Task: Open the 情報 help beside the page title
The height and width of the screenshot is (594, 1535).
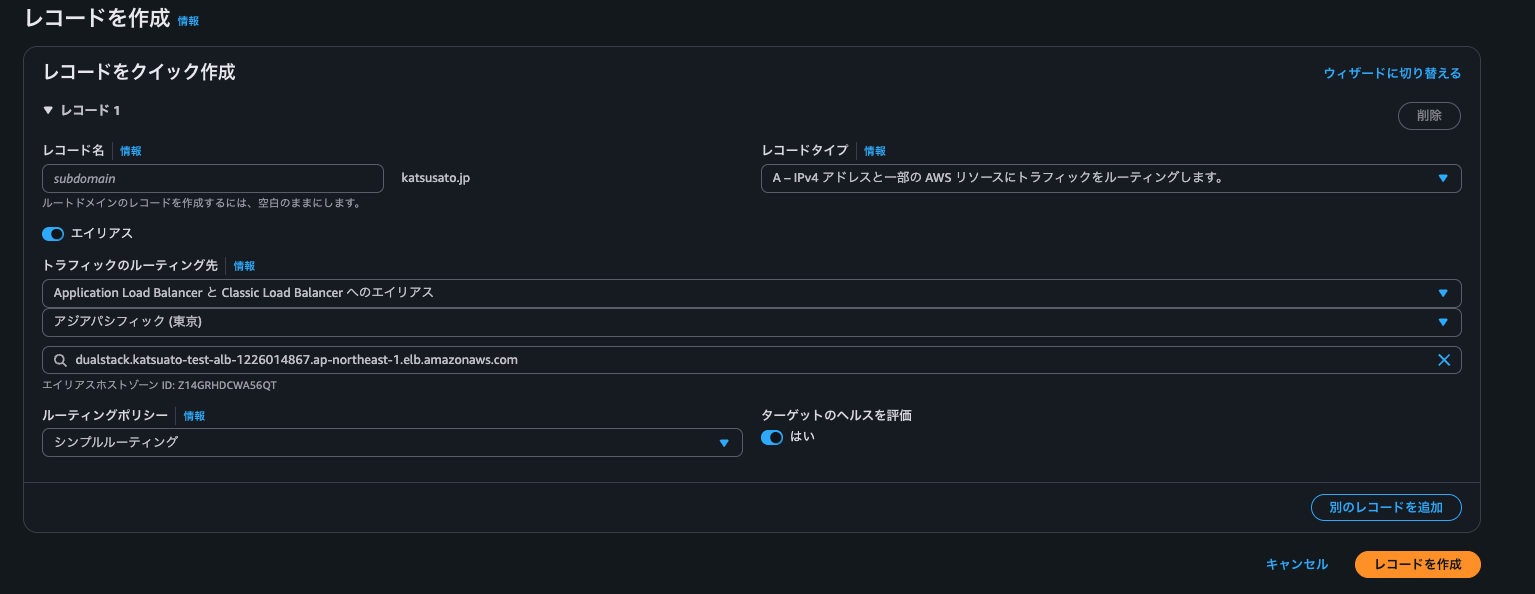Action: (x=188, y=20)
